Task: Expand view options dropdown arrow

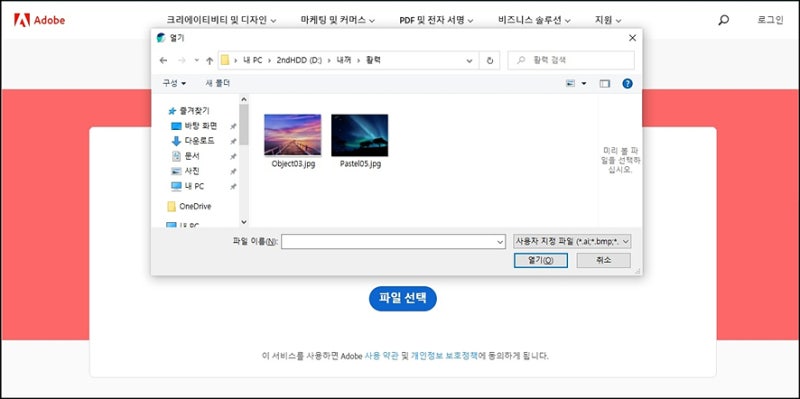Action: coord(584,84)
